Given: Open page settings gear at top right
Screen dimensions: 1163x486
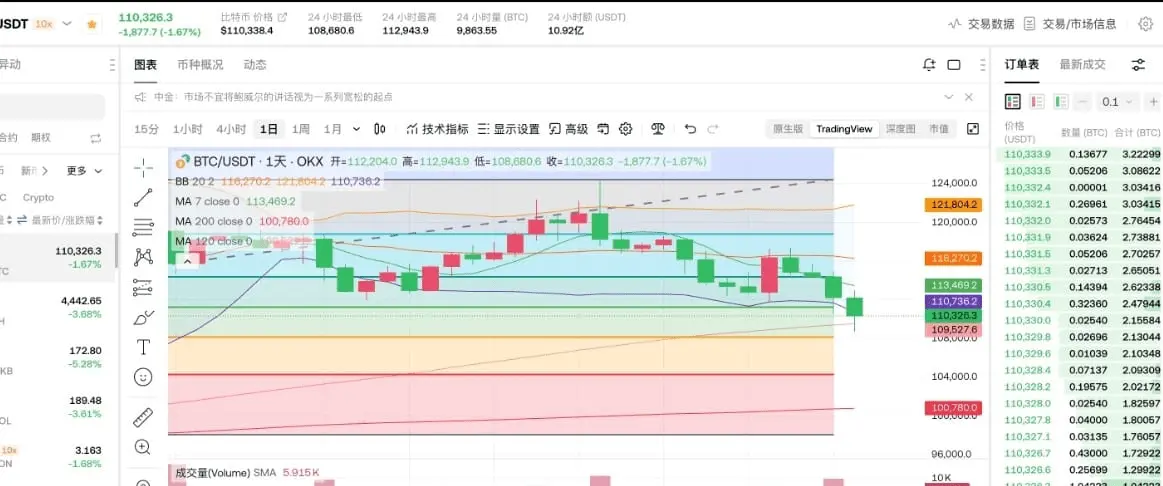Looking at the screenshot, I should click(1146, 24).
